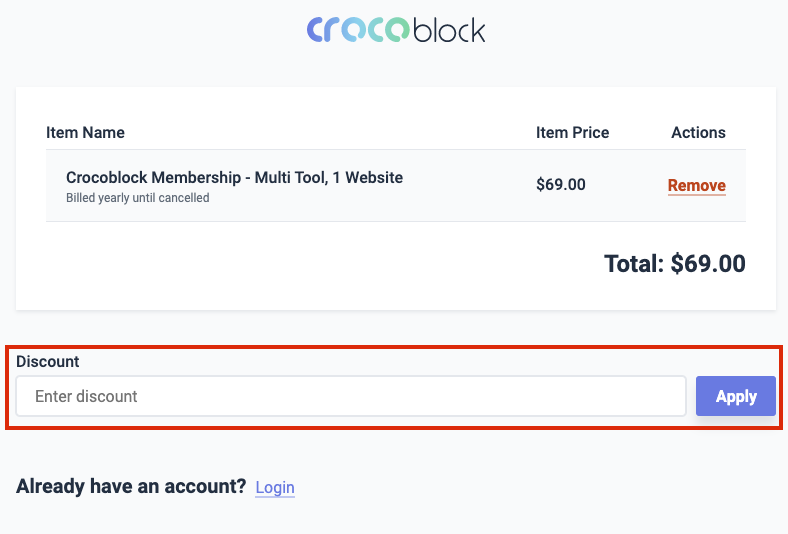Click the Item Price column header
788x534 pixels.
pyautogui.click(x=572, y=133)
